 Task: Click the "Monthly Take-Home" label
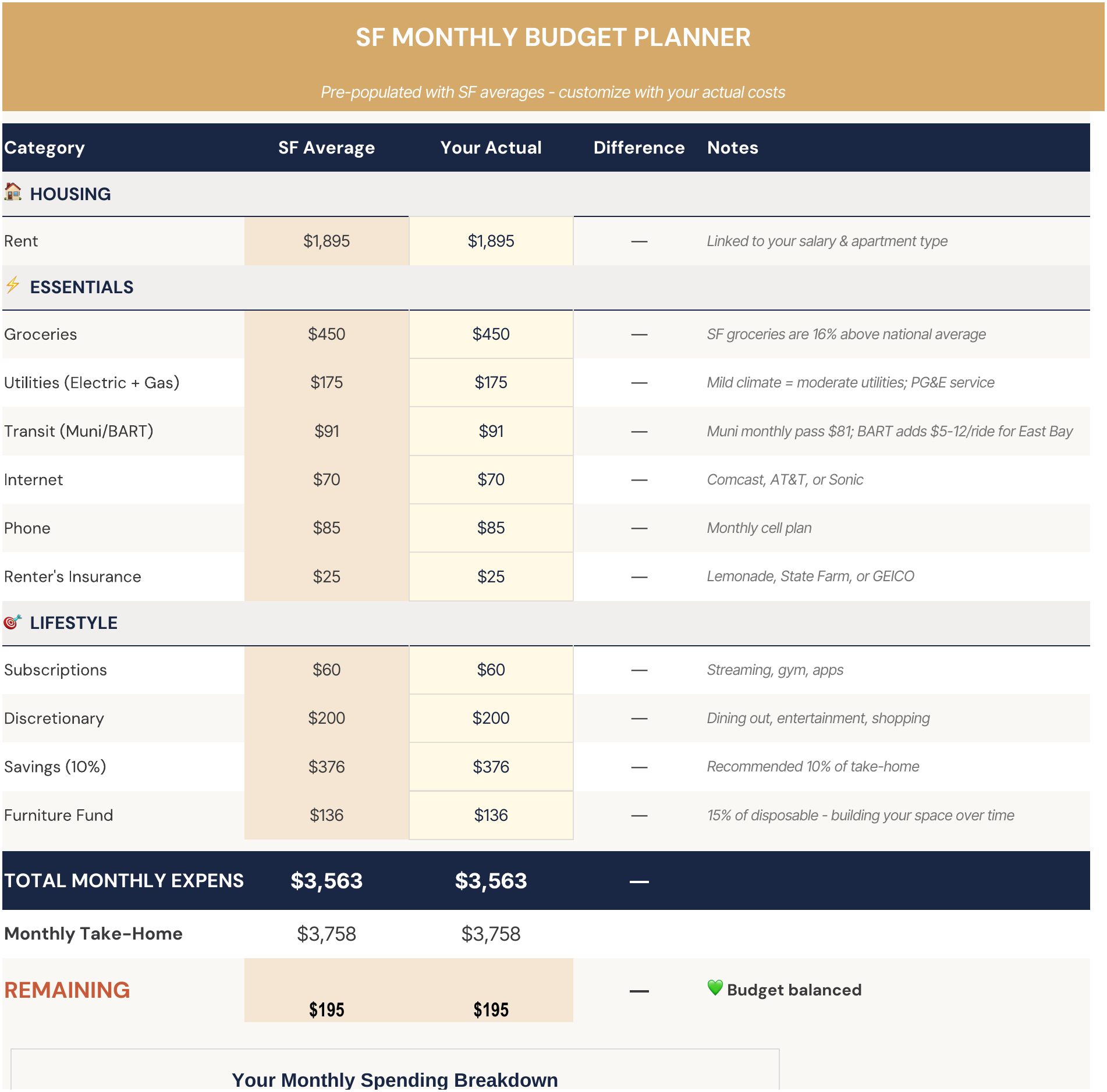(x=93, y=934)
